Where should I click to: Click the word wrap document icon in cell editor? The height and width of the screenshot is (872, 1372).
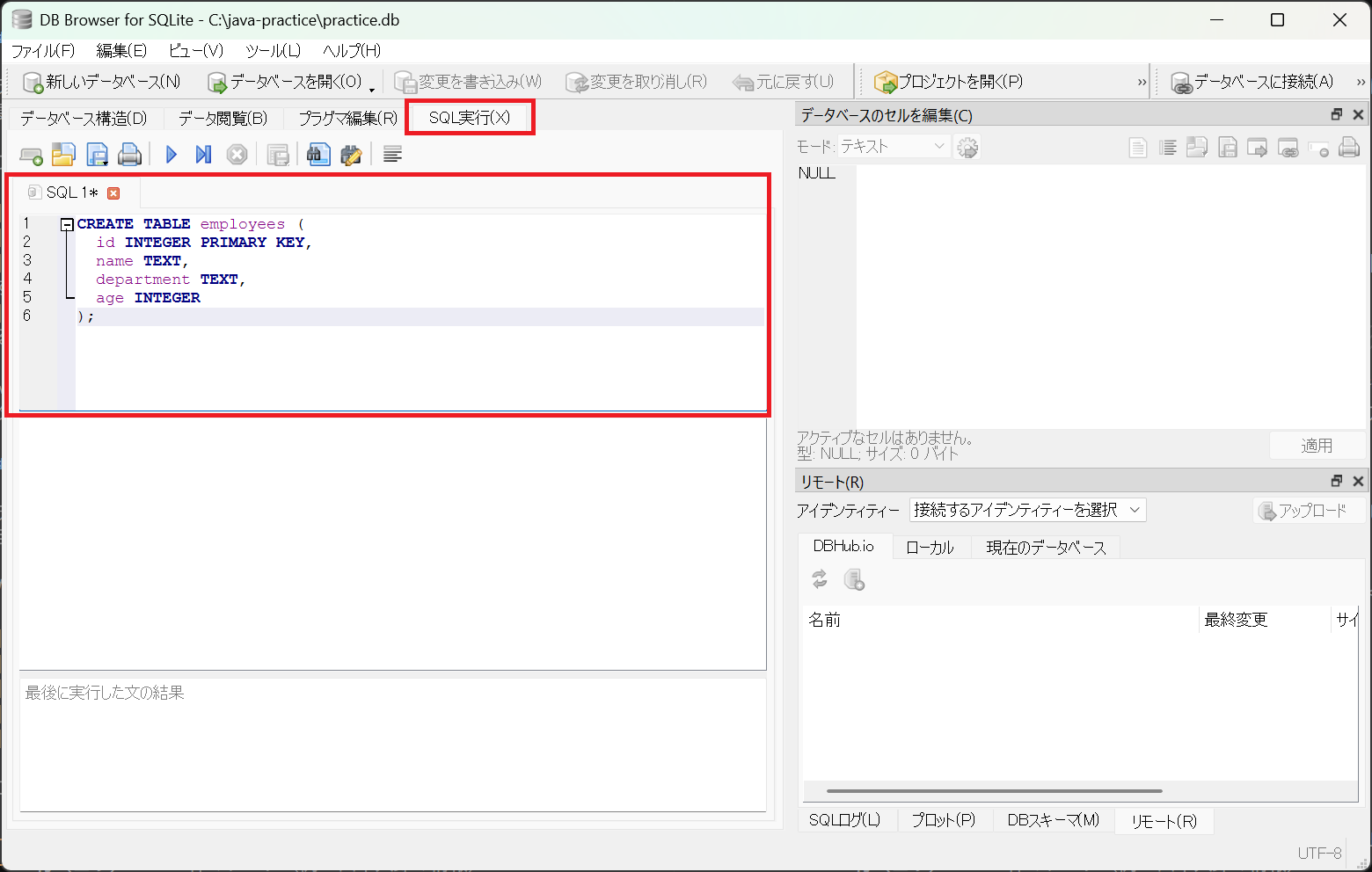pos(1137,148)
